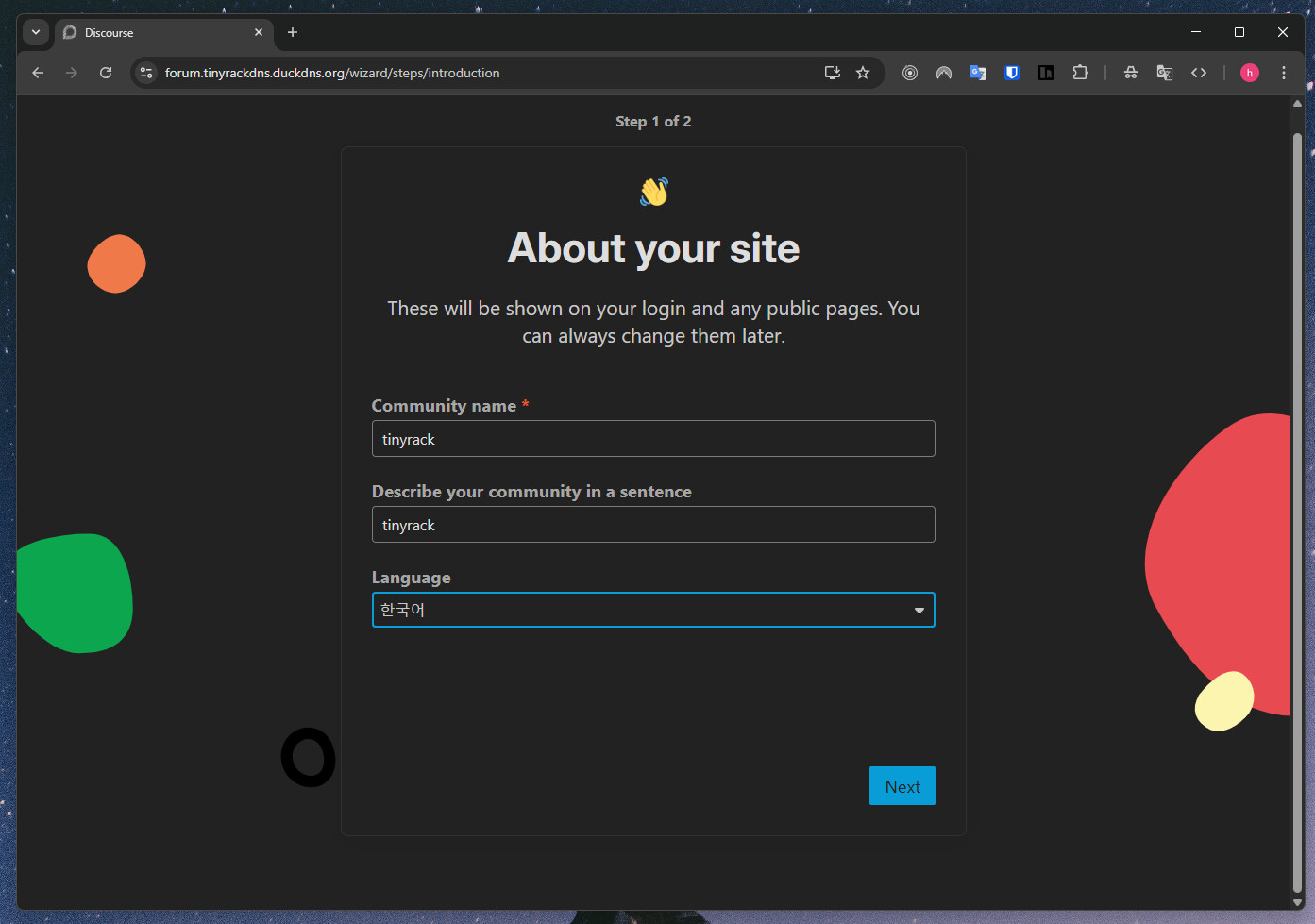Close the Discourse tab

[259, 32]
